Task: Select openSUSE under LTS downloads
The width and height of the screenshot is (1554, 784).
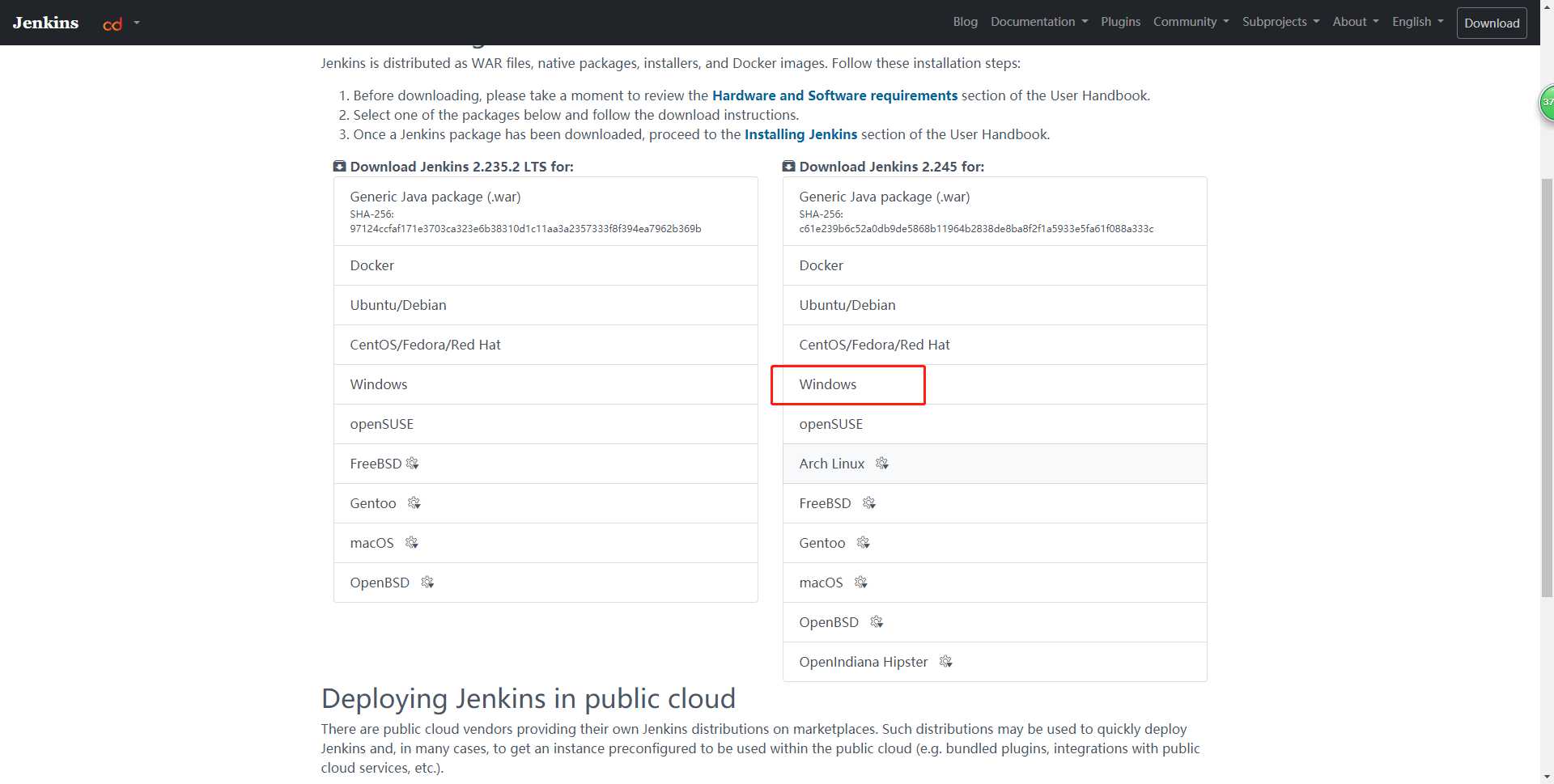Action: (x=546, y=424)
